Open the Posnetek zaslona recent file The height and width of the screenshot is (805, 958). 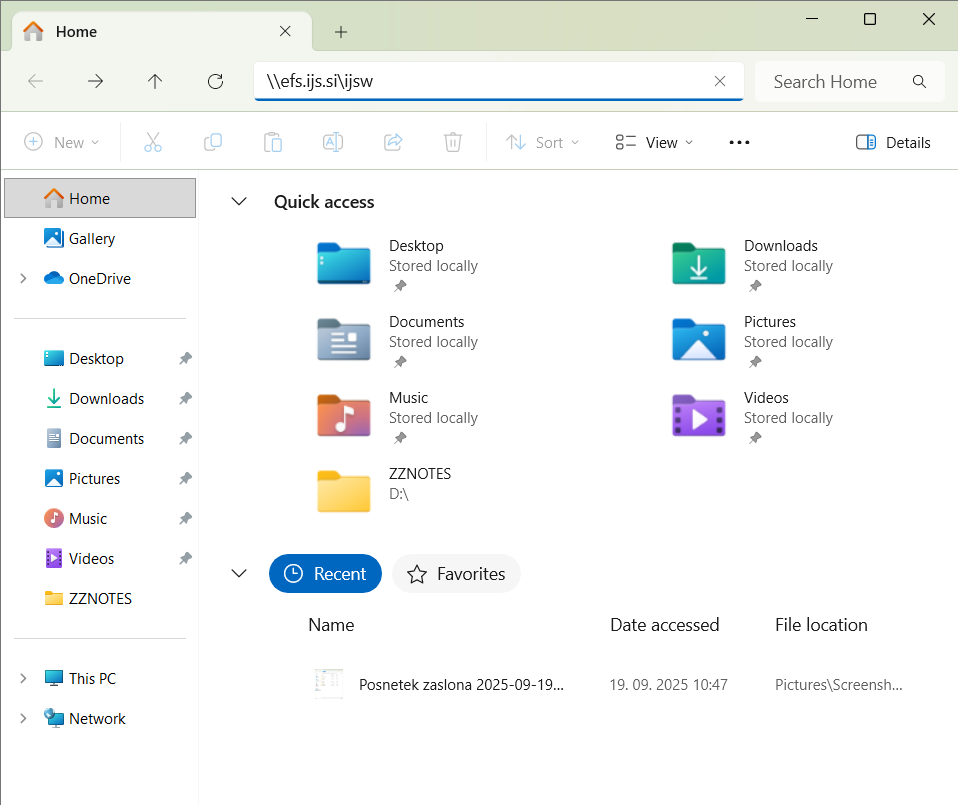pos(461,685)
